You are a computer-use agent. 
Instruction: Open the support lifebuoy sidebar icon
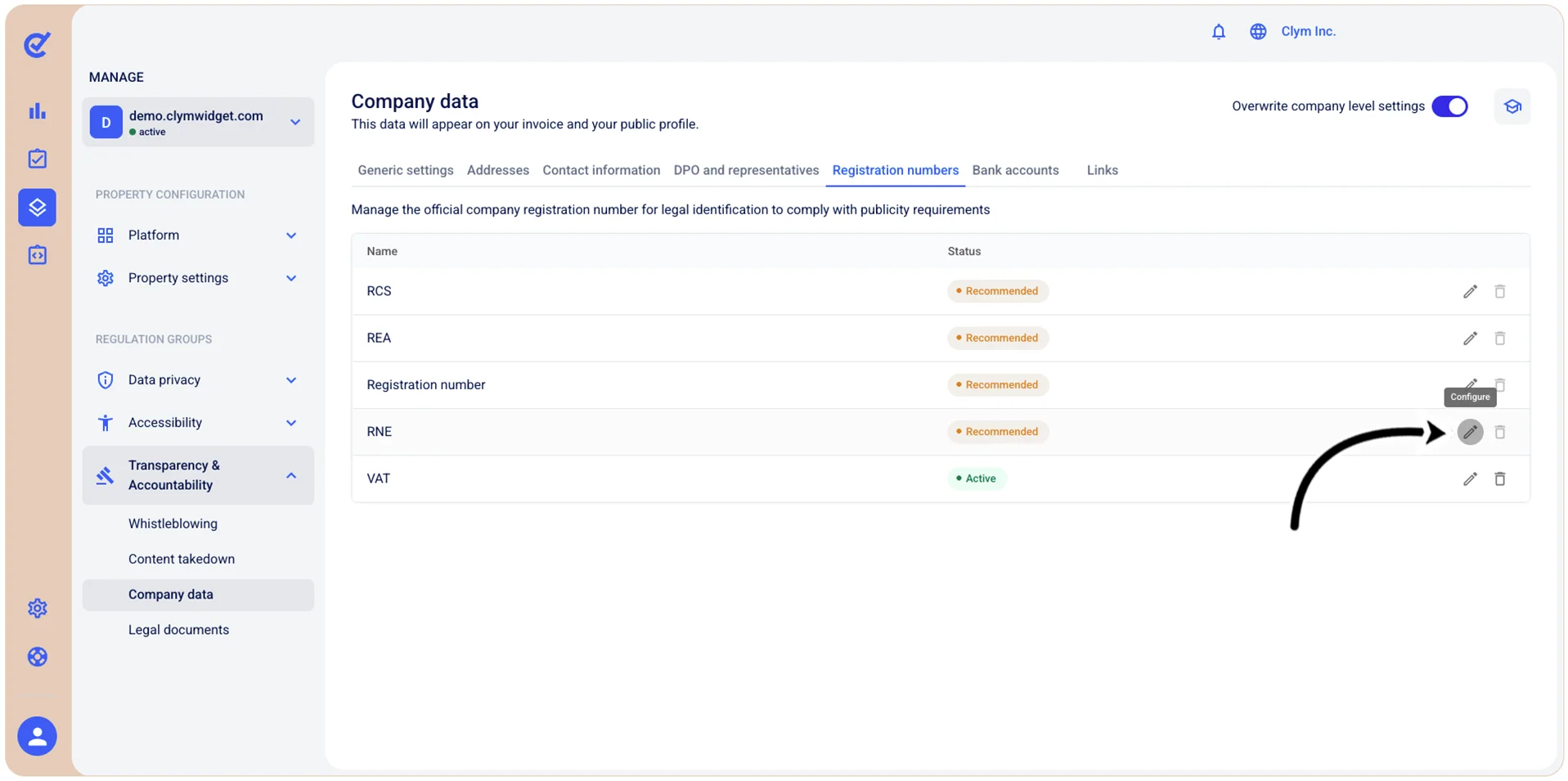(x=38, y=657)
